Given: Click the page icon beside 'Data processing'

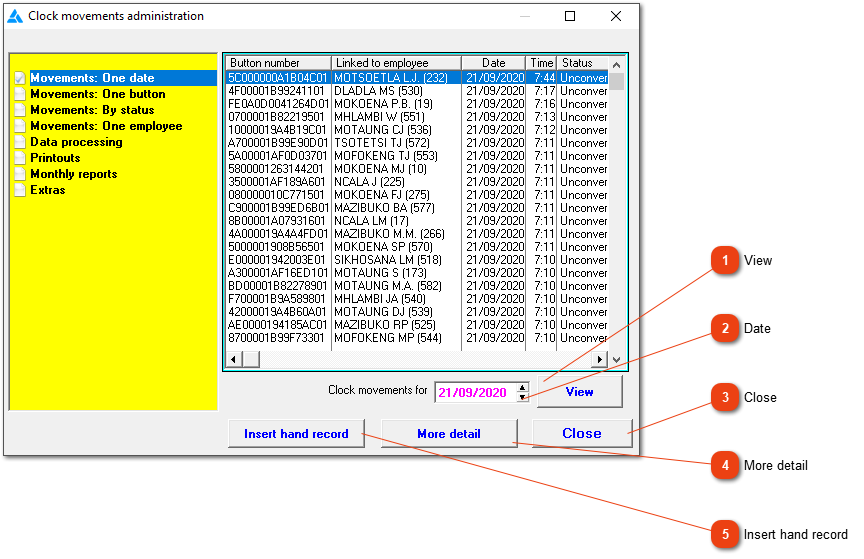Looking at the screenshot, I should coord(20,142).
